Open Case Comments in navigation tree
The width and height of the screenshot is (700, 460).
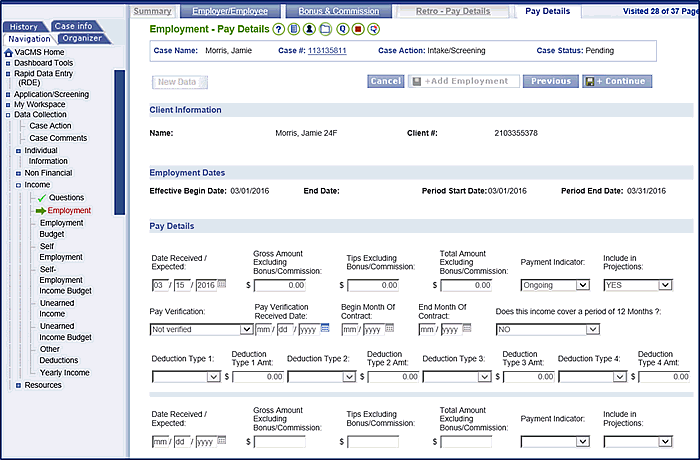point(58,138)
